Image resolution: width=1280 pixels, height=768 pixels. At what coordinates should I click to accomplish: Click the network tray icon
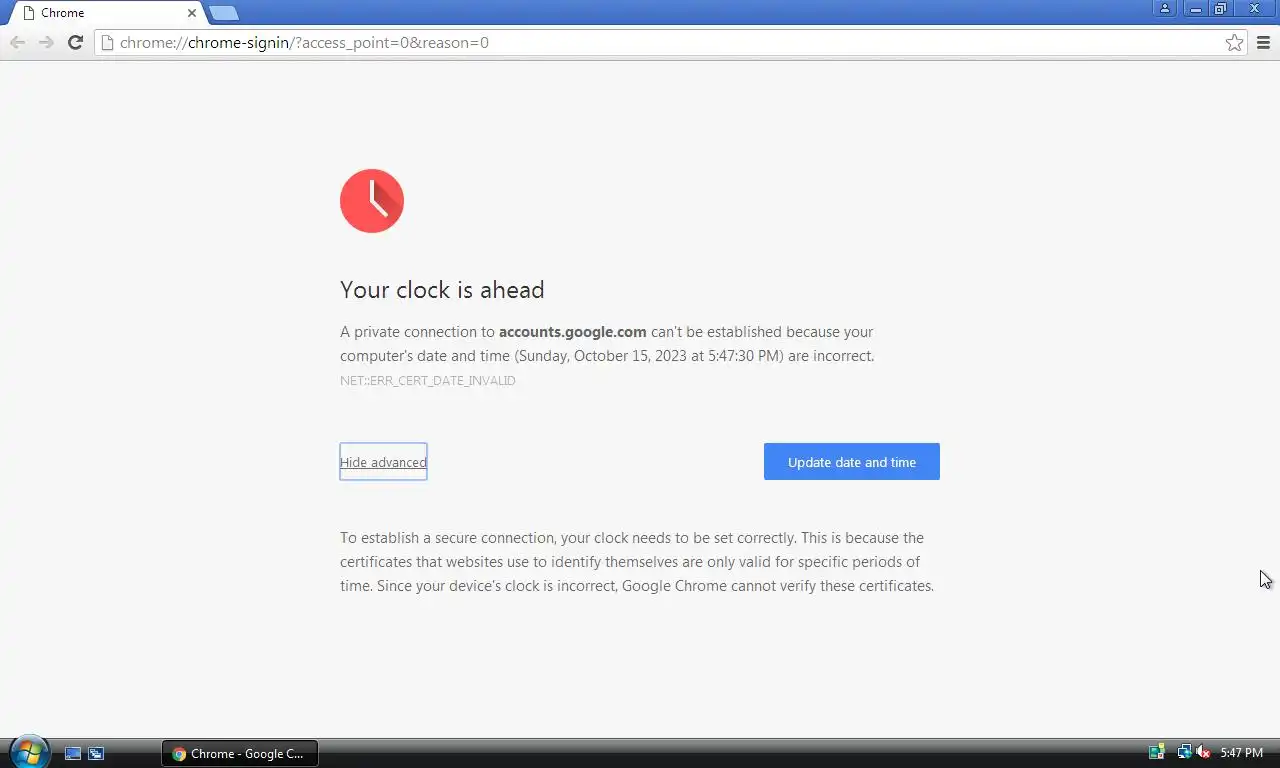[x=1184, y=752]
